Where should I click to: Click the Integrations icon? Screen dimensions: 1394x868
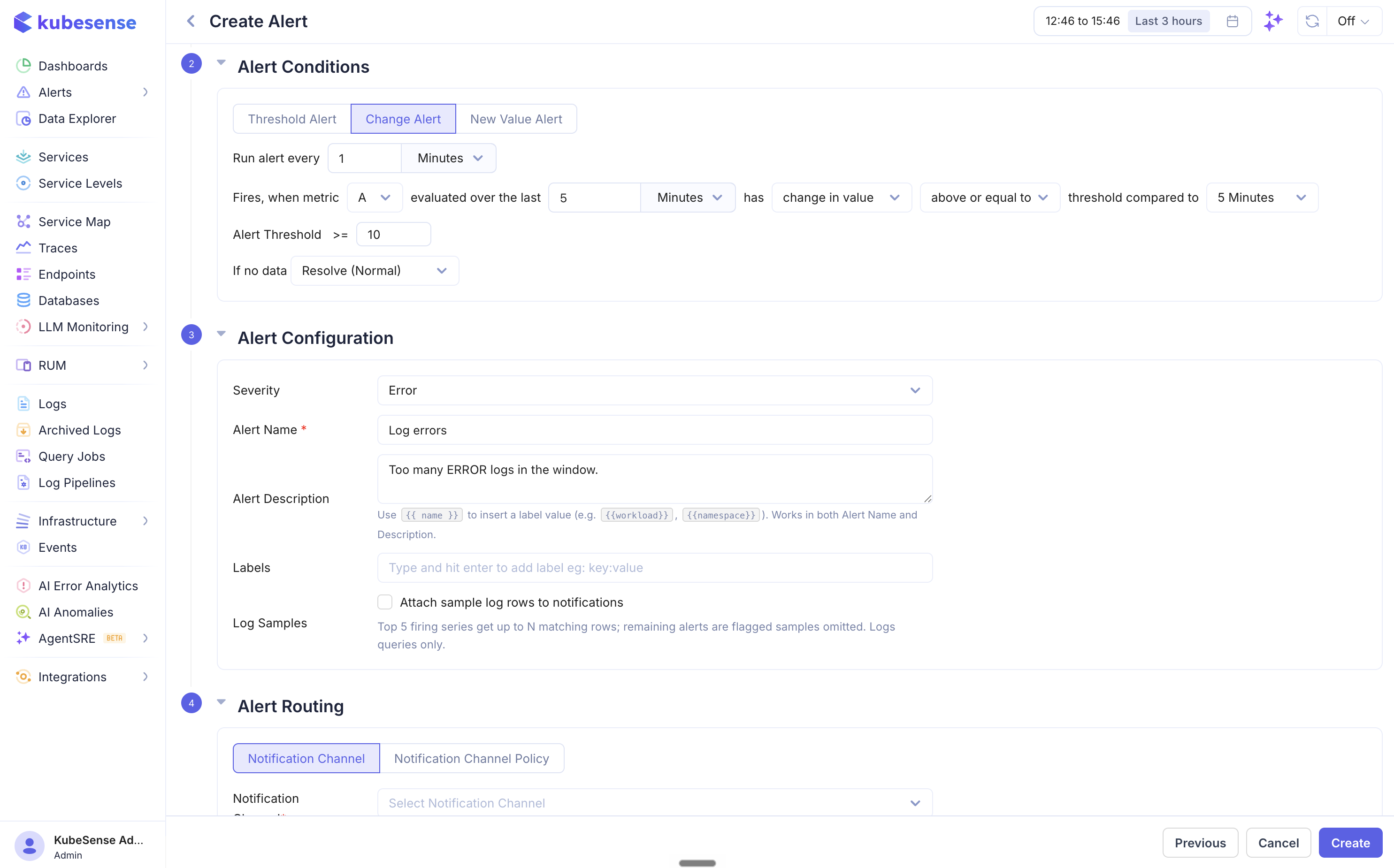tap(23, 677)
